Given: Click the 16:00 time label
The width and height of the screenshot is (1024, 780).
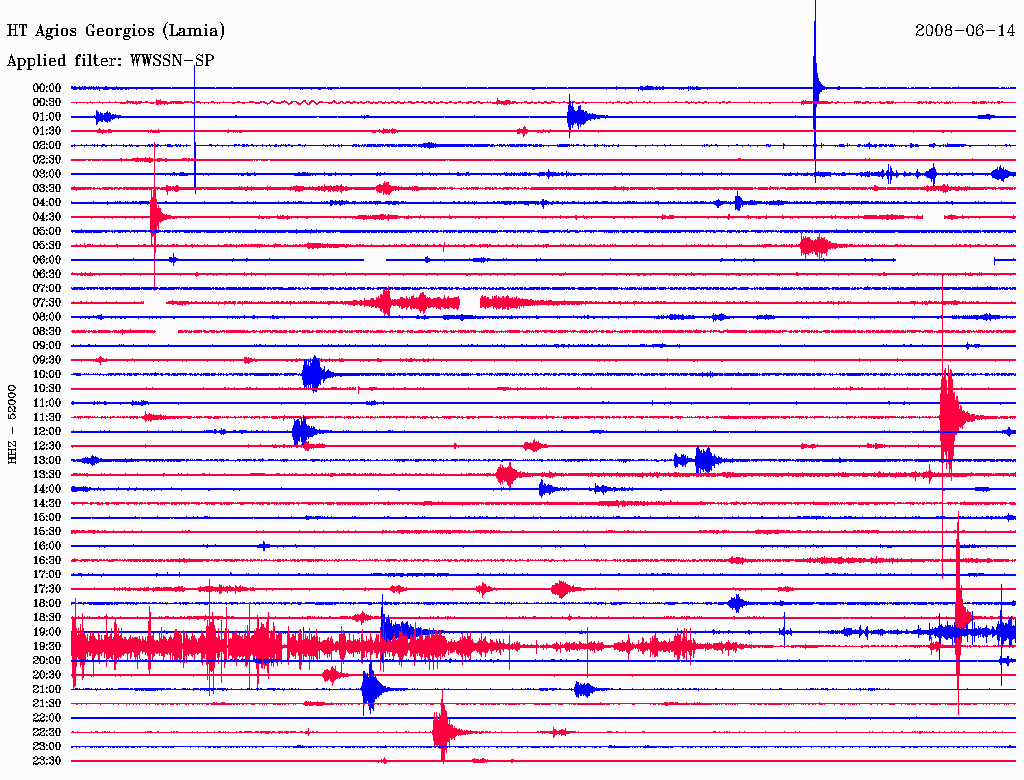Looking at the screenshot, I should (x=47, y=546).
